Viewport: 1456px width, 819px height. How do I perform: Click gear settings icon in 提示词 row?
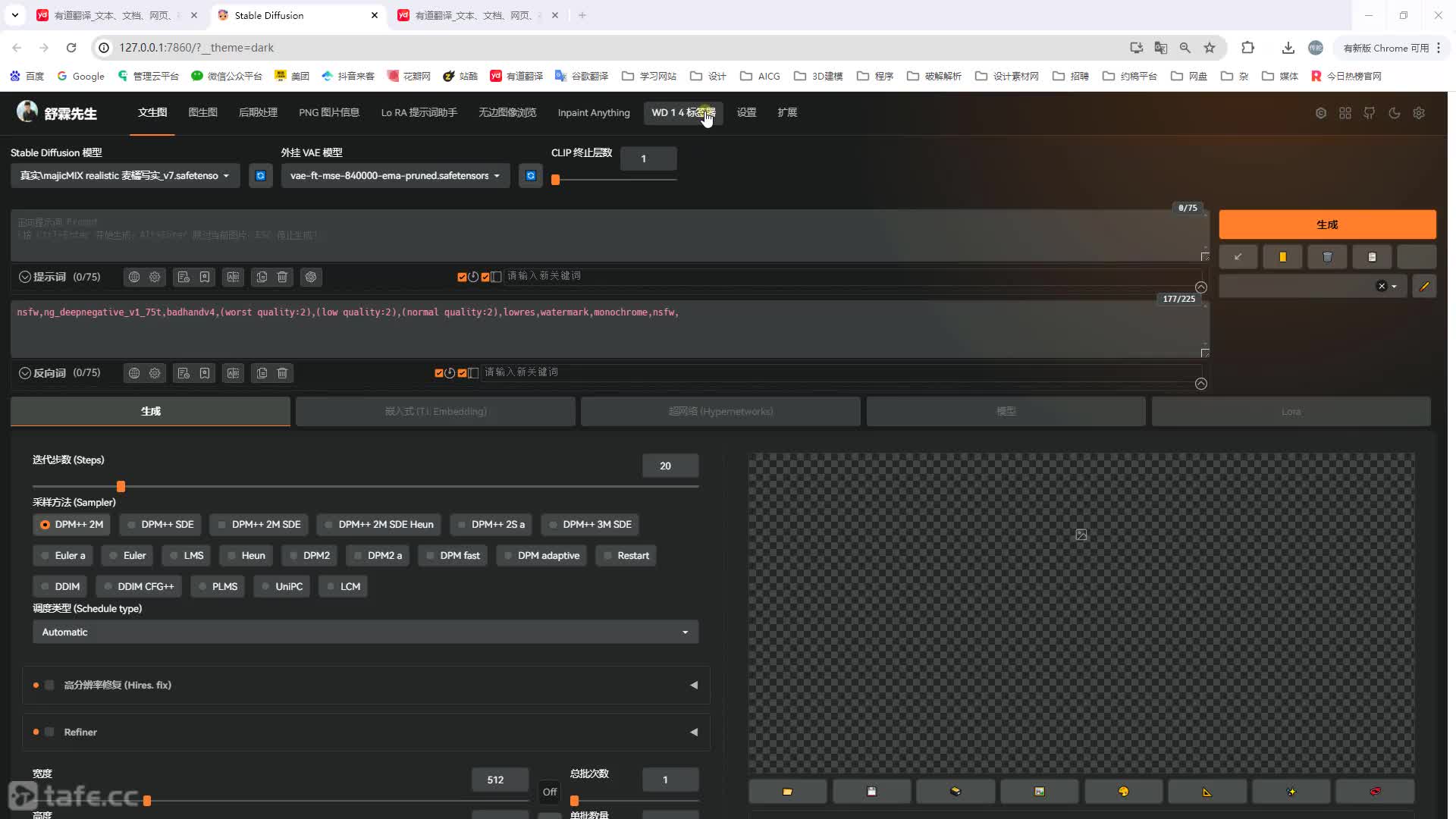pyautogui.click(x=155, y=277)
